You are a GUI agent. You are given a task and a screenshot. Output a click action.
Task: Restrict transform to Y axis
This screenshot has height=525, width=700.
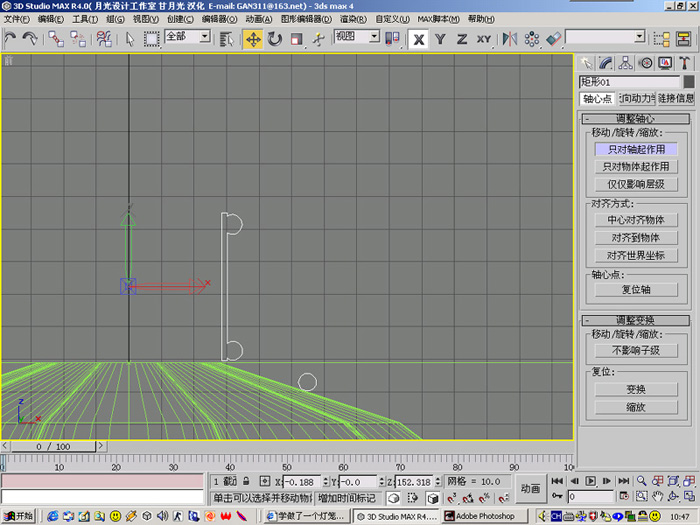(440, 39)
